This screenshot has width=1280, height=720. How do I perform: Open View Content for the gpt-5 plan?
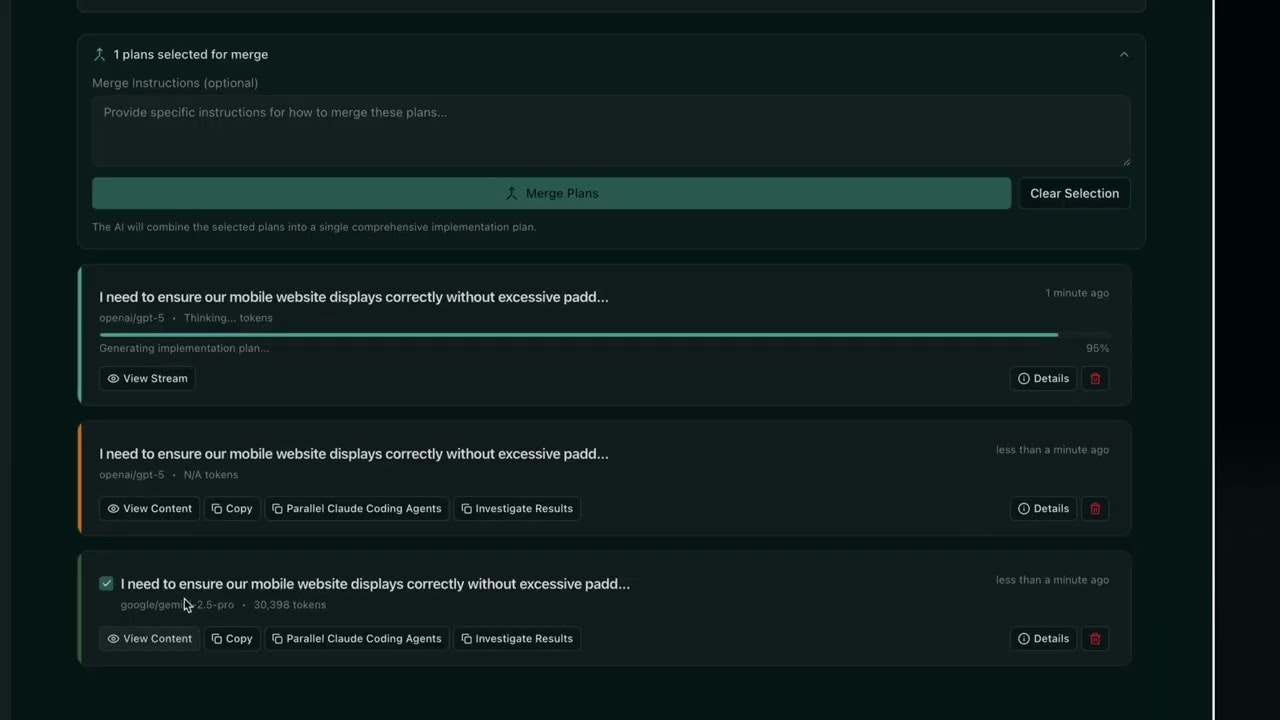coord(148,508)
